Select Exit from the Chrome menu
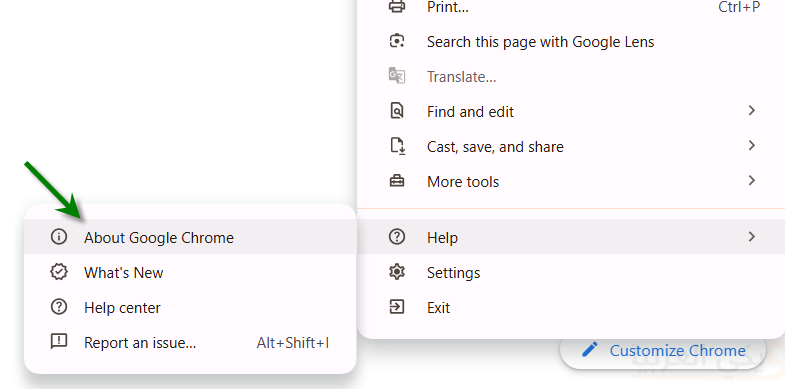Screen dimensions: 785x389 click(571, 307)
